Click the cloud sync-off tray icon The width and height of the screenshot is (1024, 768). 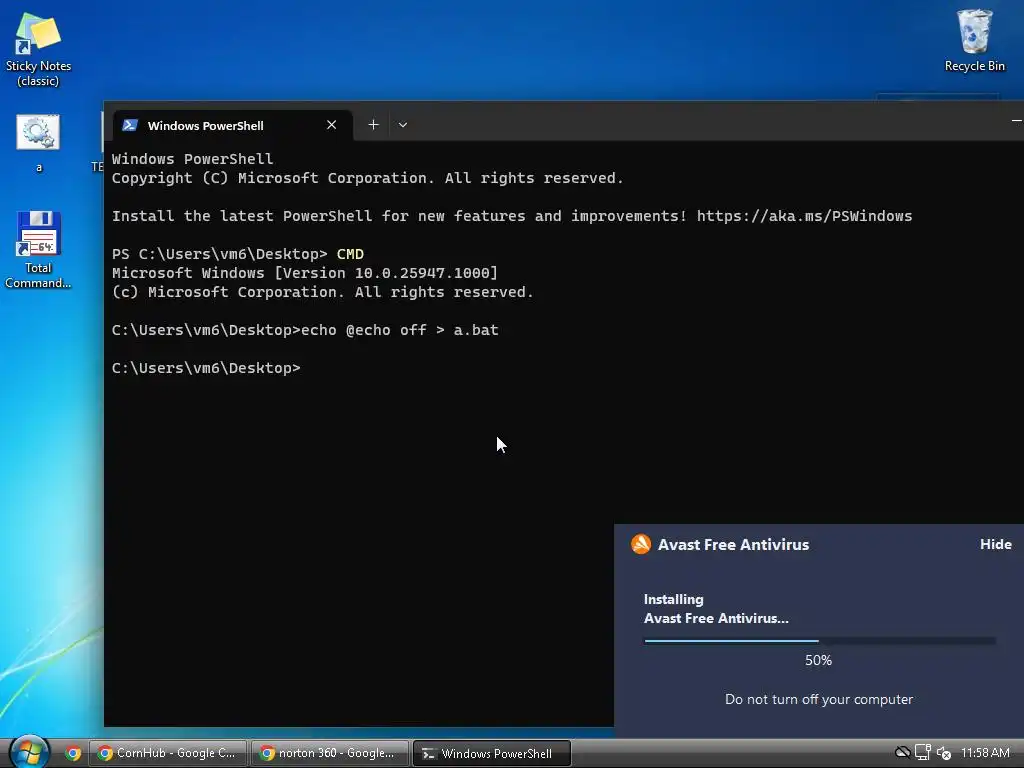coord(903,753)
